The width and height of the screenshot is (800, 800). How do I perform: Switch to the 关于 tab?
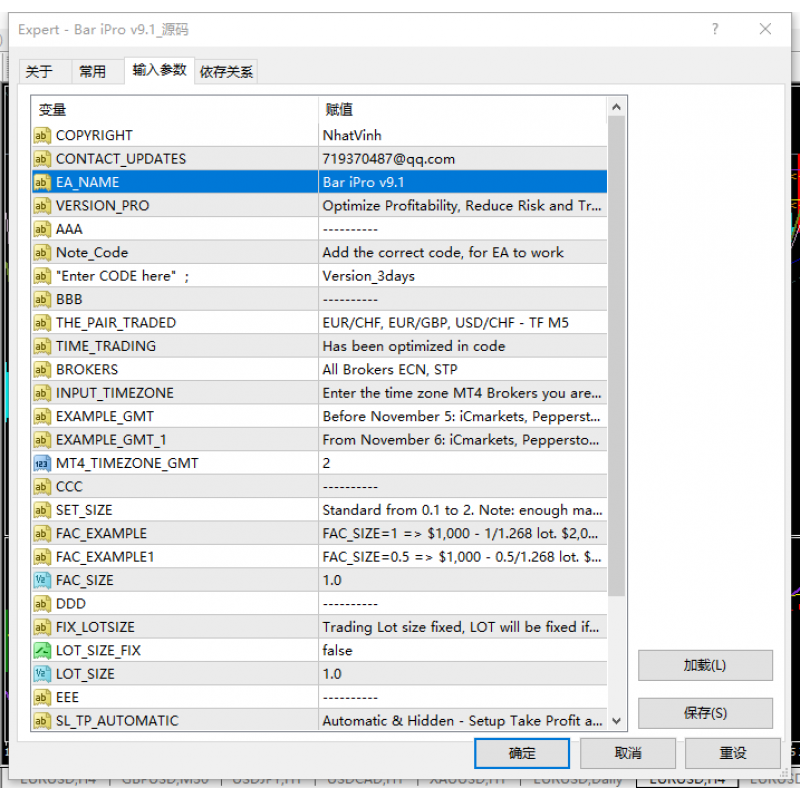tap(39, 72)
